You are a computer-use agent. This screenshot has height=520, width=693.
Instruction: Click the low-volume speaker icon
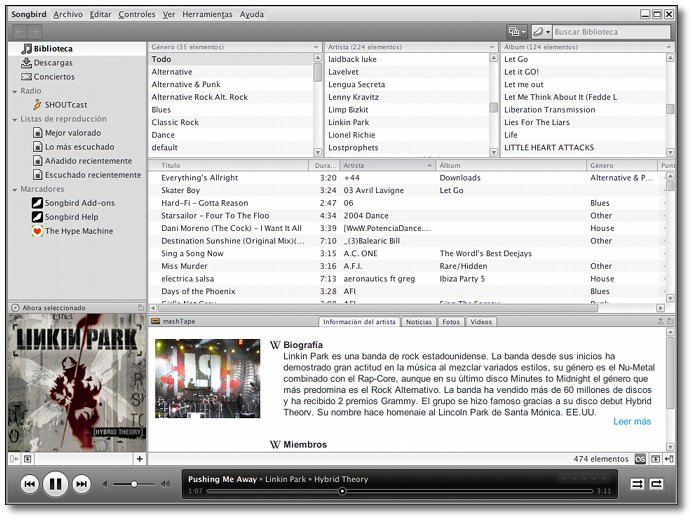point(105,484)
